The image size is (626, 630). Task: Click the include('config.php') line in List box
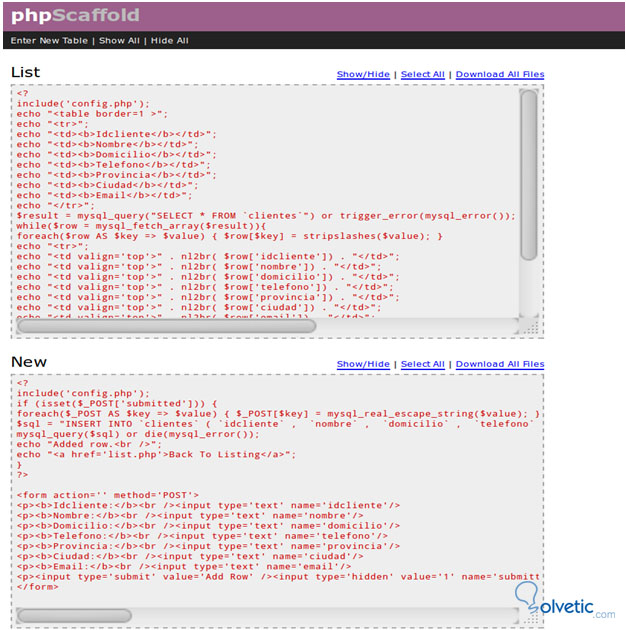(83, 104)
